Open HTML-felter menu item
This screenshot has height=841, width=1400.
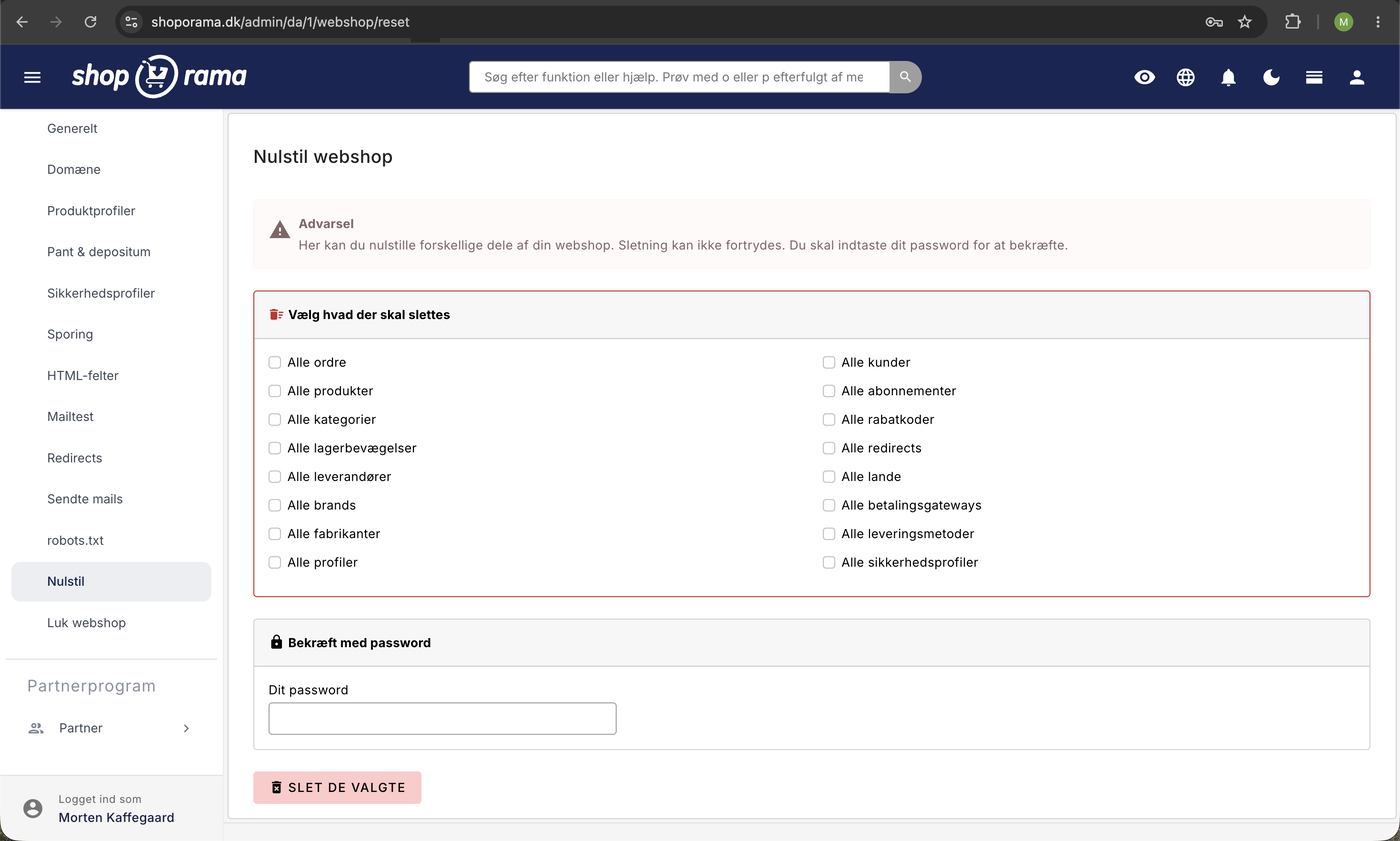pyautogui.click(x=111, y=375)
